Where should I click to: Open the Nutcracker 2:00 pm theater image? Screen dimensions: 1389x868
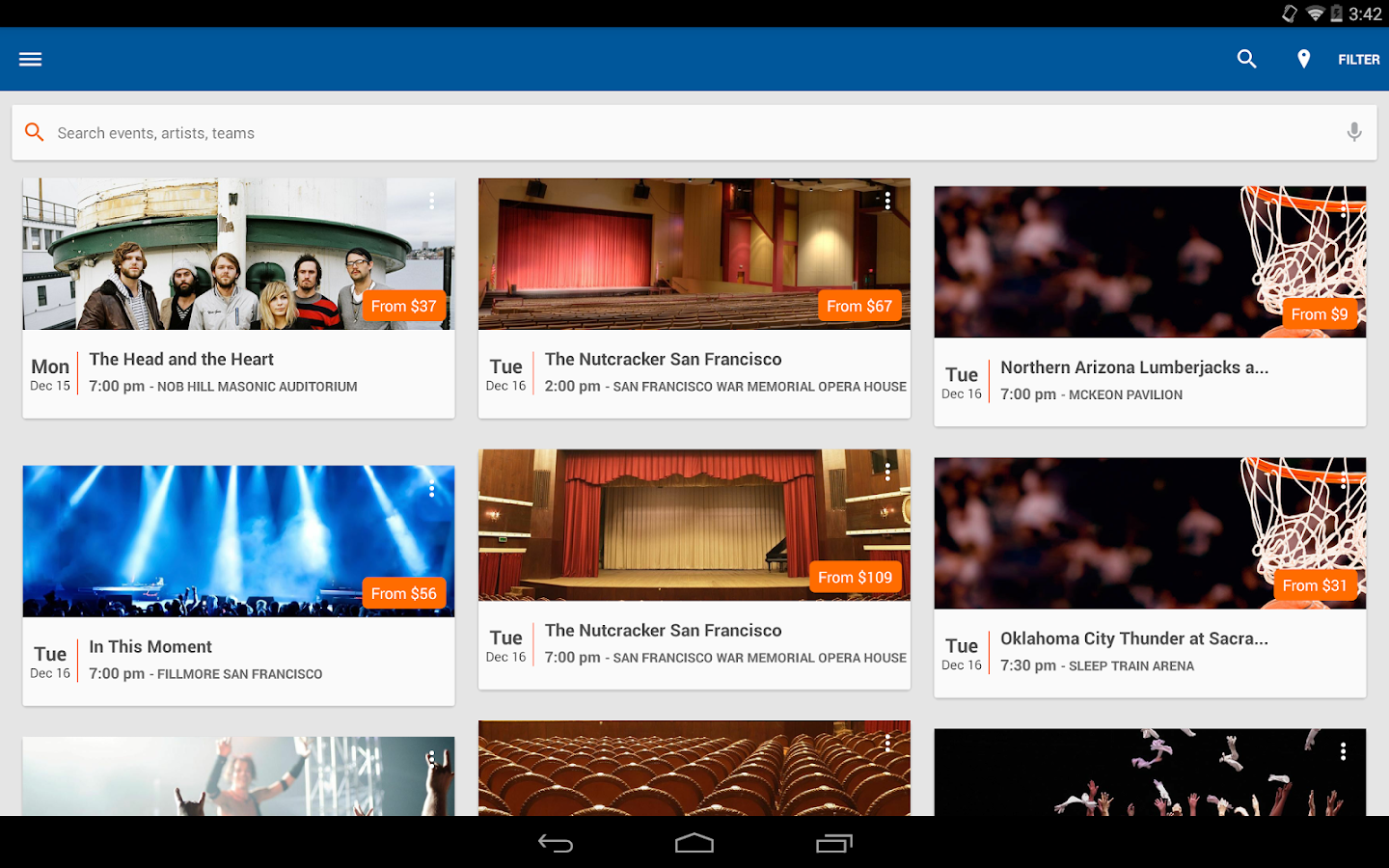click(694, 254)
